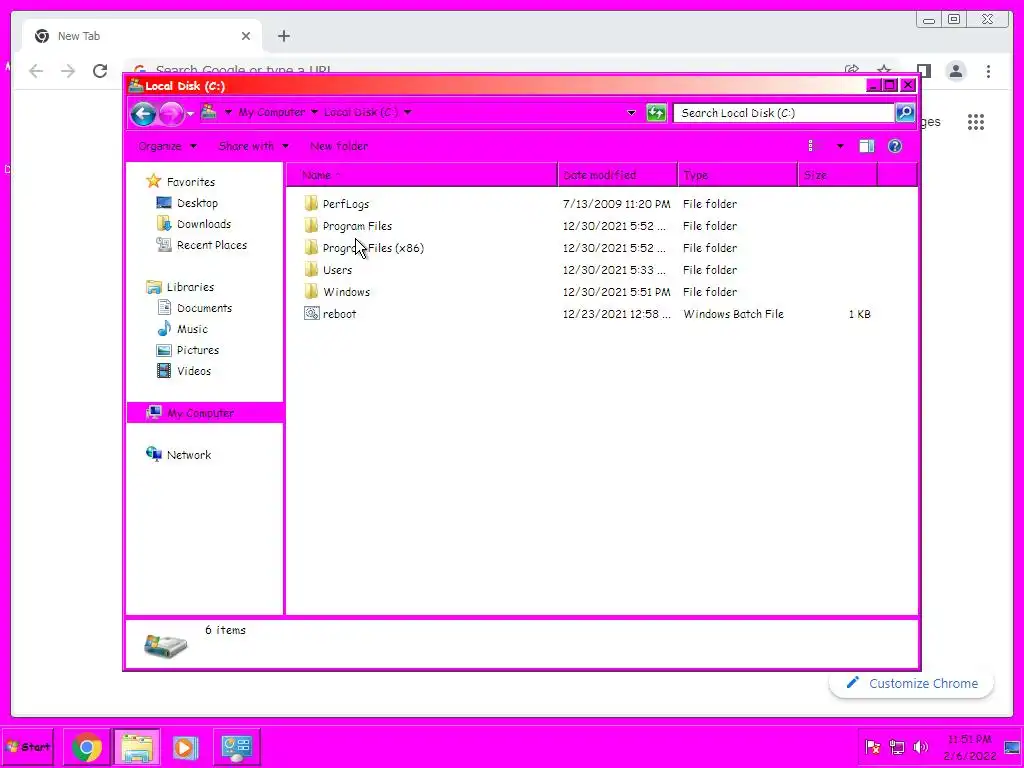Select Local Disk (C:) in the address breadcrumb
This screenshot has width=1024, height=768.
click(360, 112)
